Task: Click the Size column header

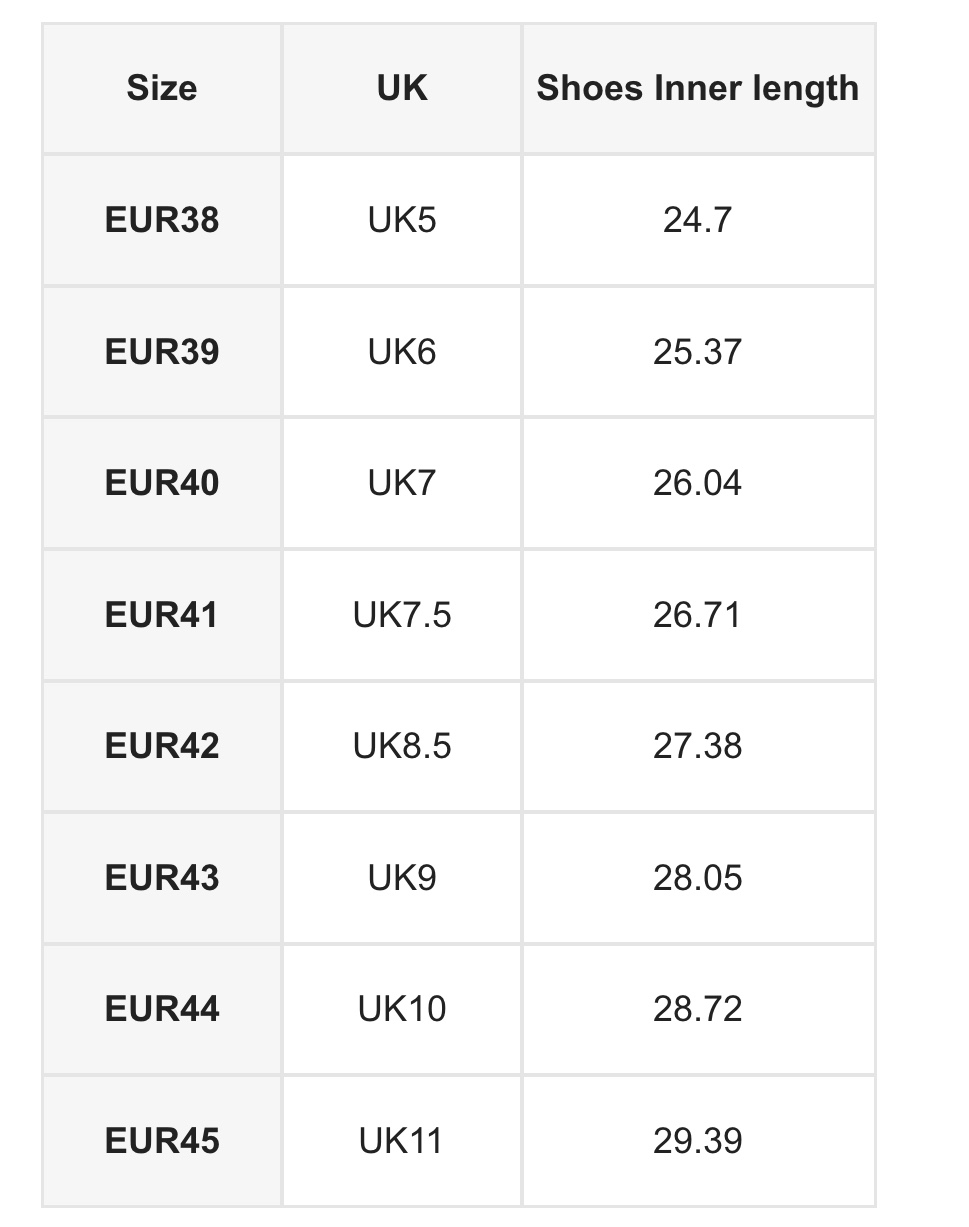Action: coord(162,88)
